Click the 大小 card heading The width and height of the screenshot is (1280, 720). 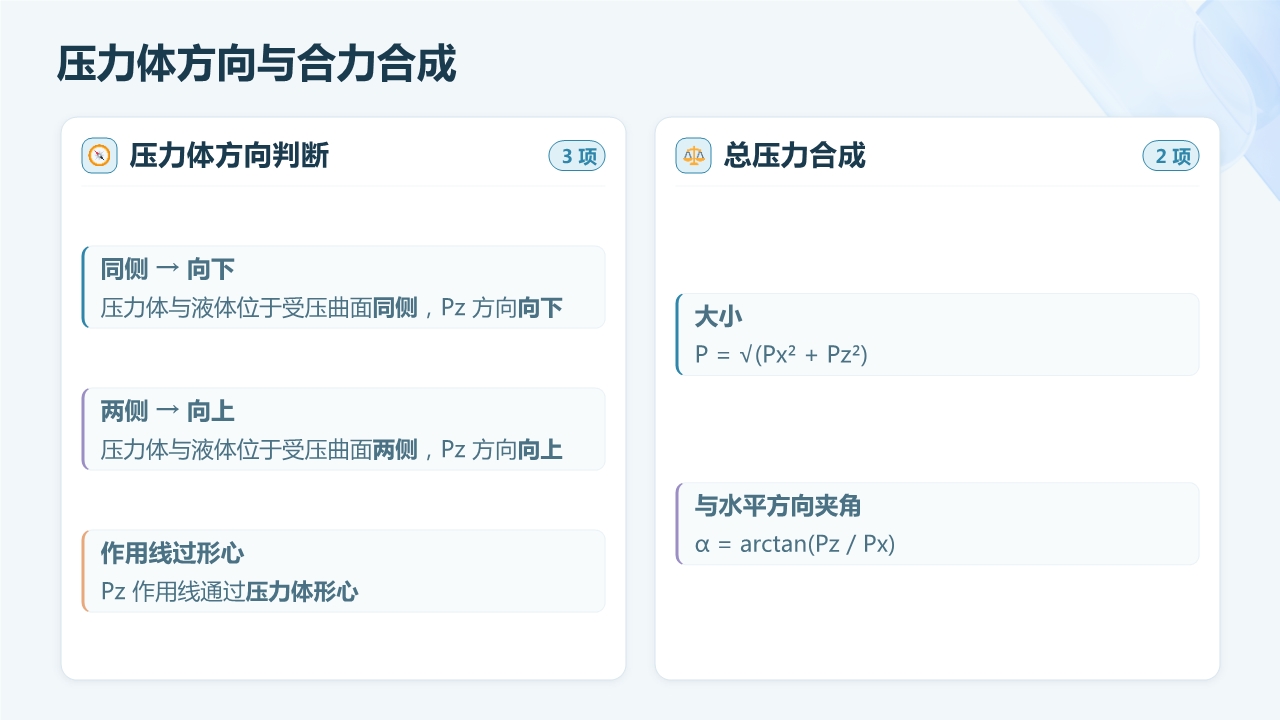click(718, 316)
